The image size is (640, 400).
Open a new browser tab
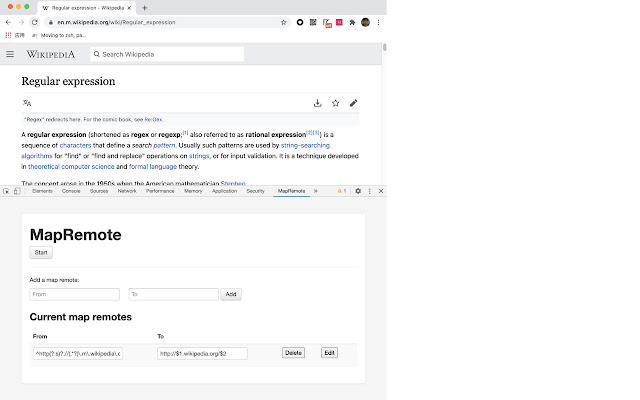pos(144,8)
